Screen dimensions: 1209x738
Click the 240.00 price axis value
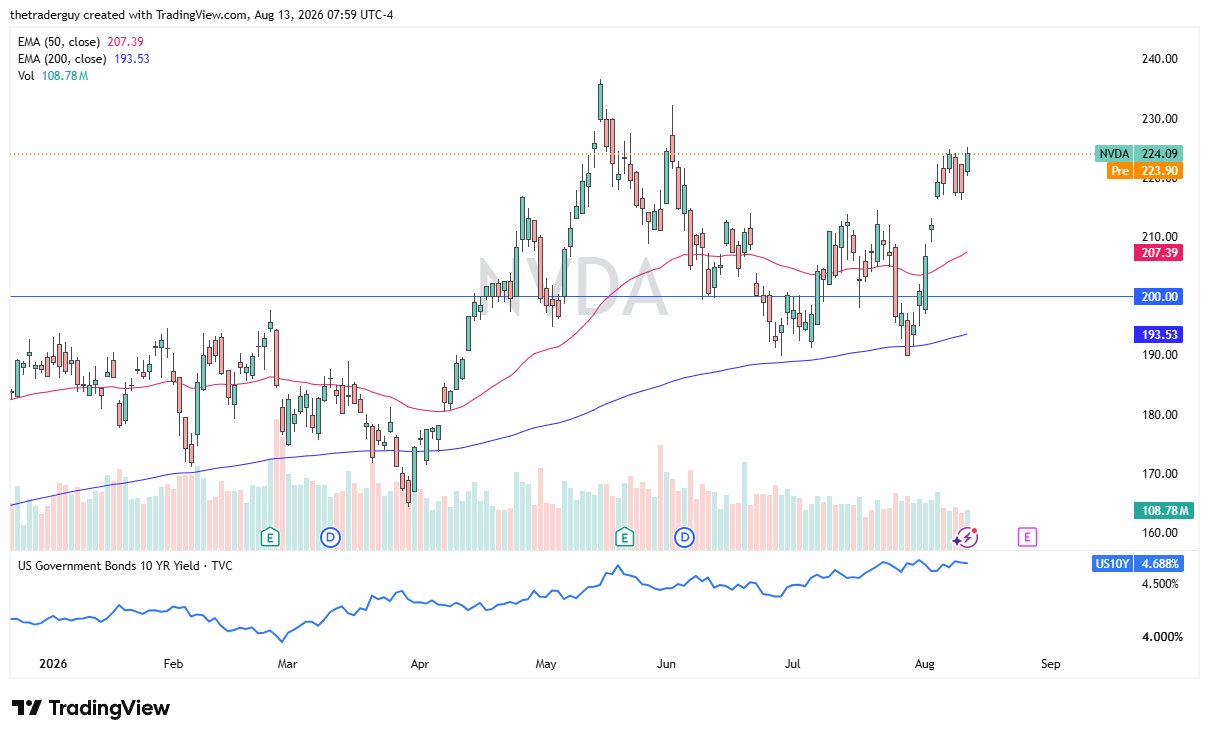(1159, 59)
